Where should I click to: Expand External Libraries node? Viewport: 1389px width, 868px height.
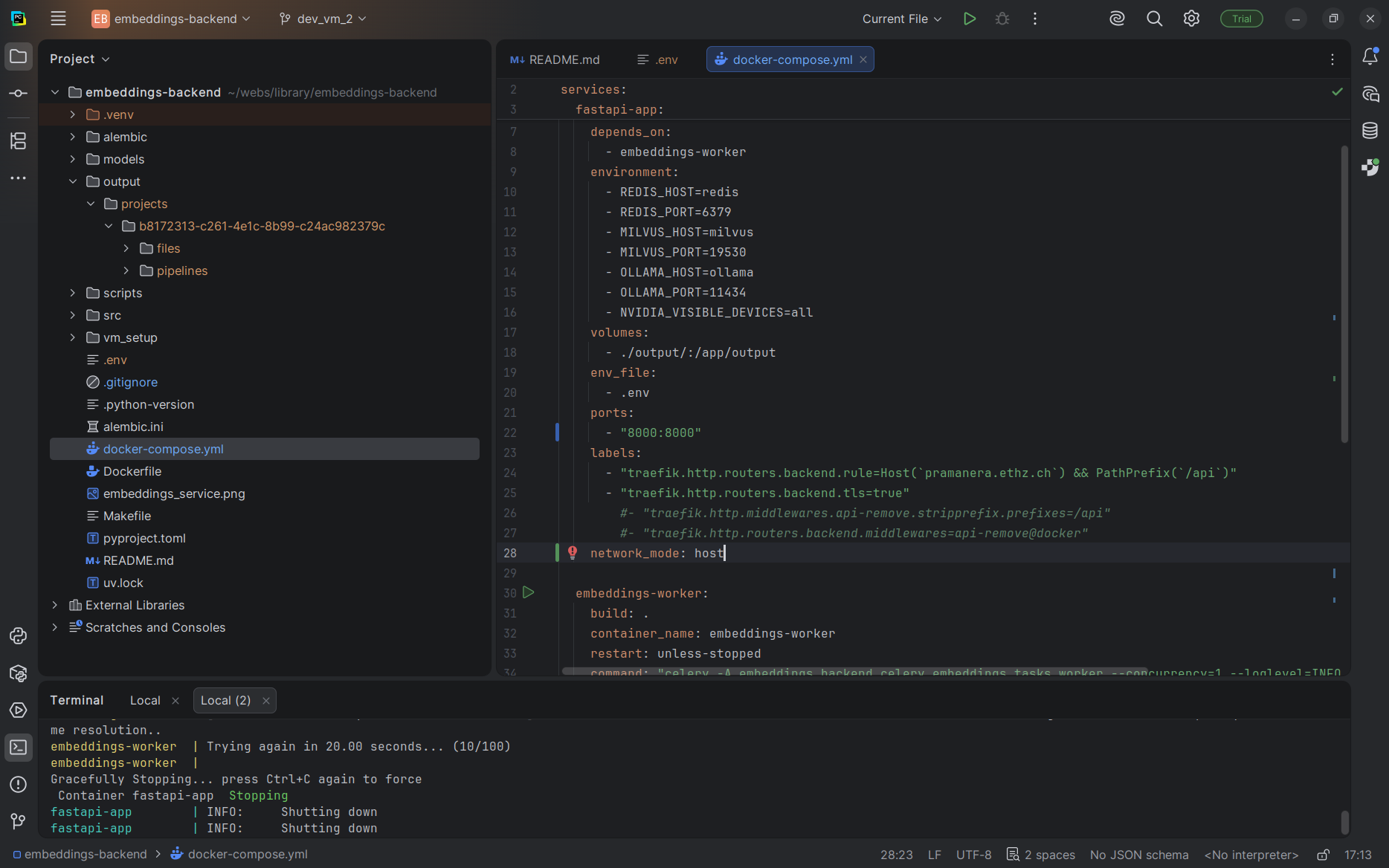(54, 605)
